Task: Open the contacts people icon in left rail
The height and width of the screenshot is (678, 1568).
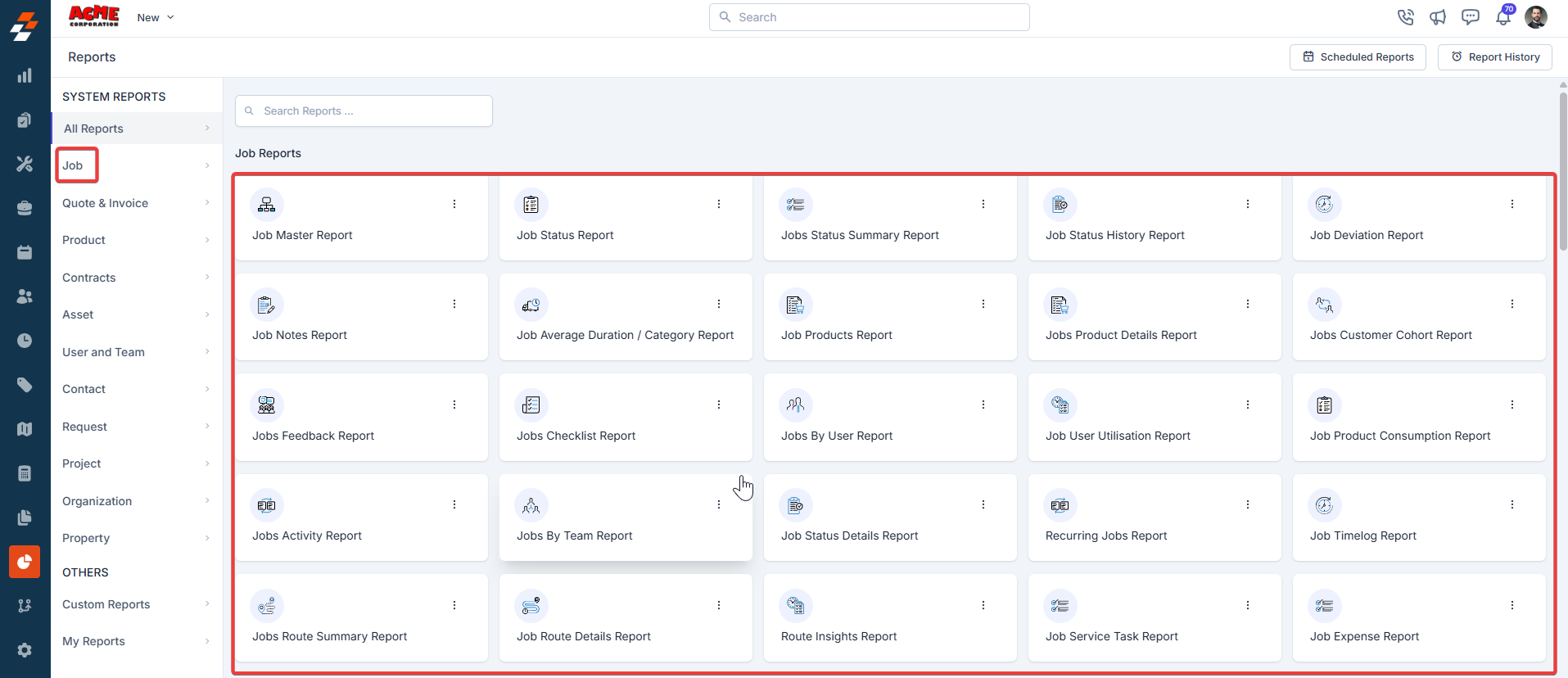Action: pyautogui.click(x=25, y=296)
